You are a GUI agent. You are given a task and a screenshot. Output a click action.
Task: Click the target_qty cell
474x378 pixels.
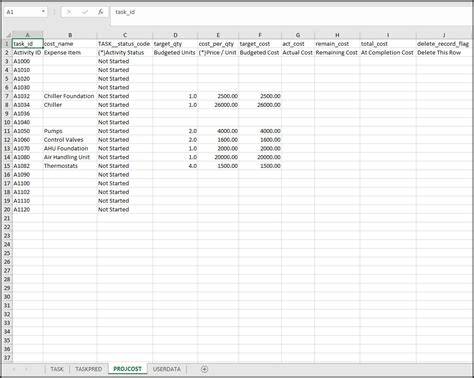pos(175,44)
